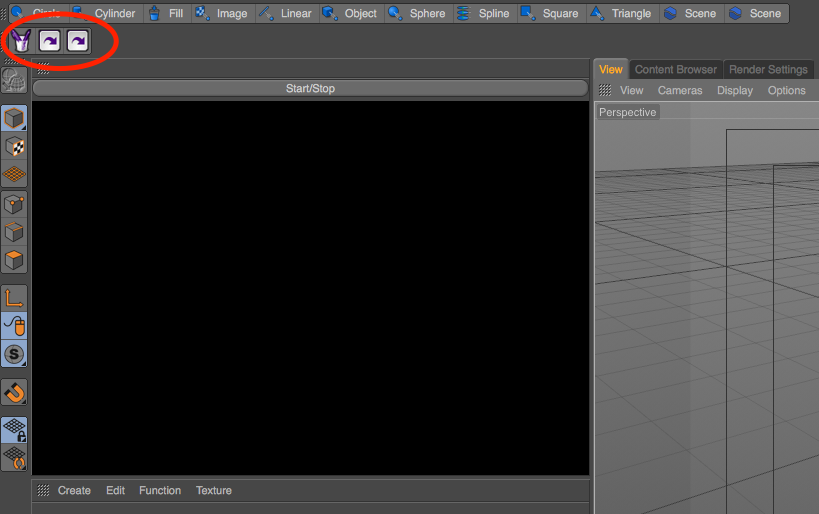Click the Planar Workplane icon
The image size is (819, 514).
pyautogui.click(x=14, y=458)
